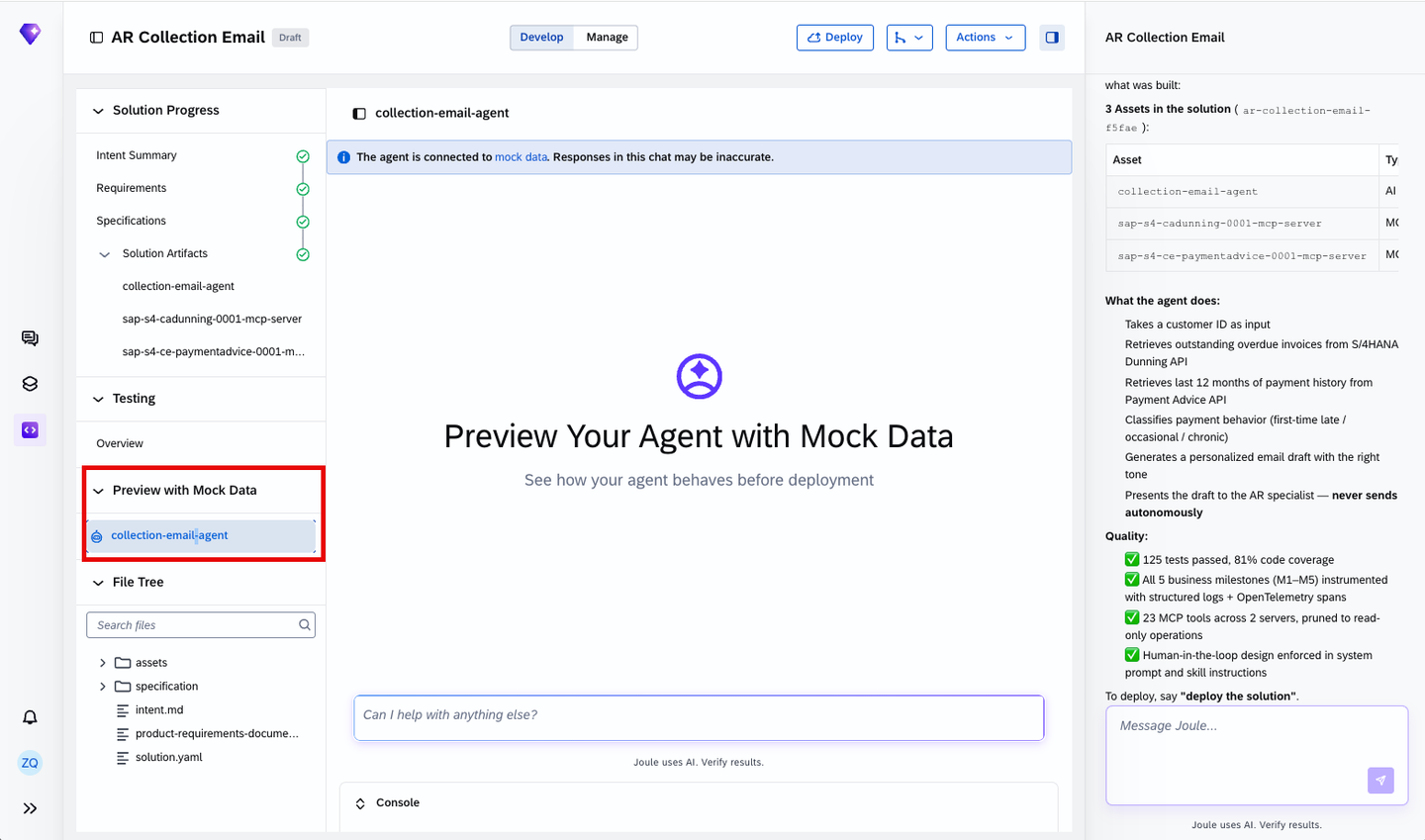
Task: Expand the Console panel
Action: click(360, 803)
